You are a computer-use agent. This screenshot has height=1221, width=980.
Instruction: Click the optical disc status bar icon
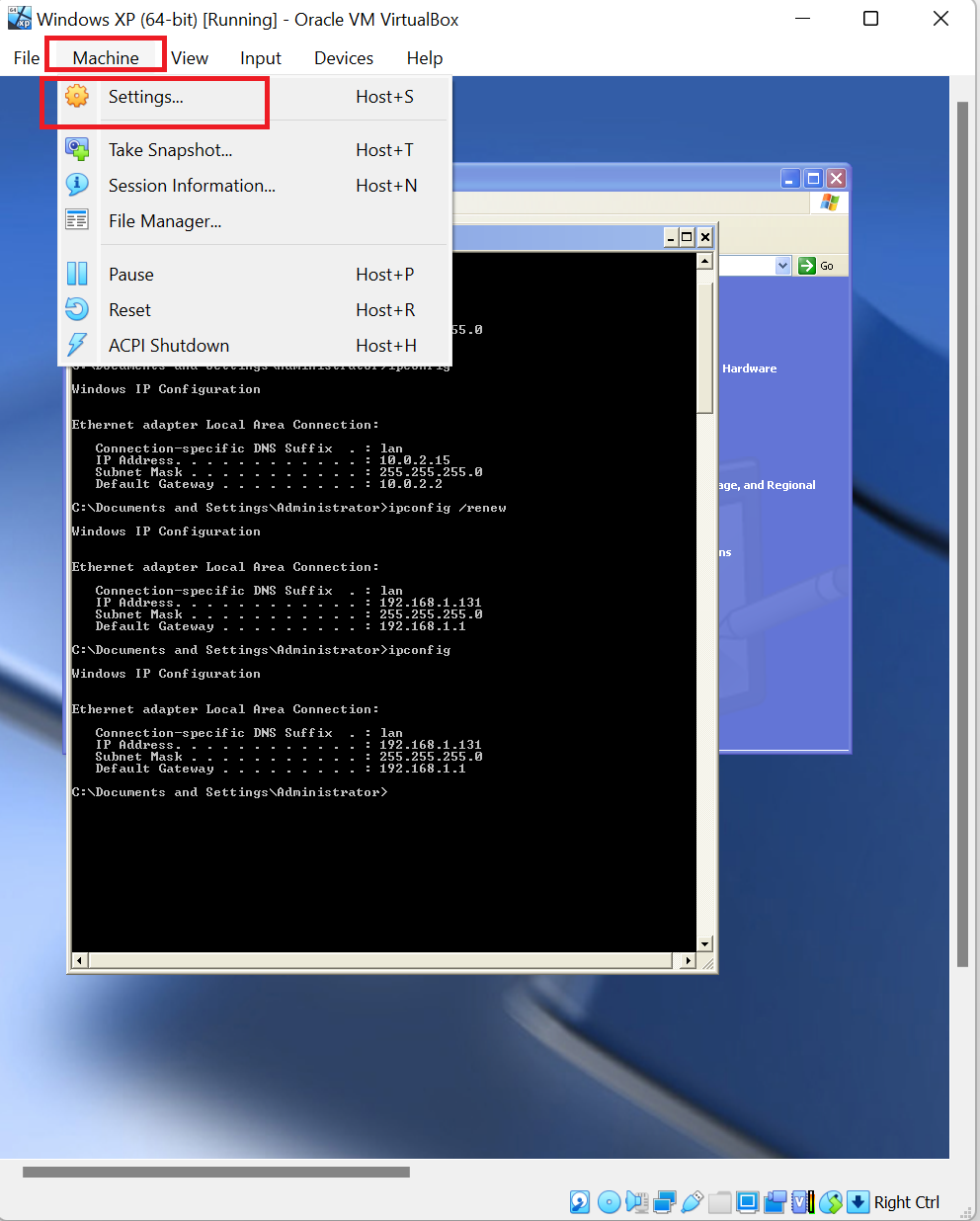point(609,1202)
